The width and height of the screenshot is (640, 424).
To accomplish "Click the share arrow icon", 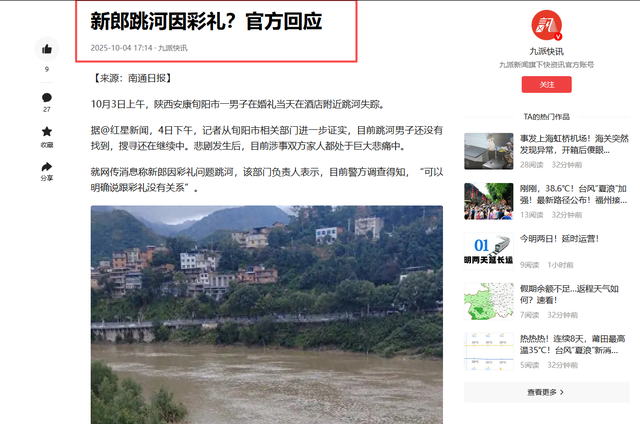I will tap(47, 166).
